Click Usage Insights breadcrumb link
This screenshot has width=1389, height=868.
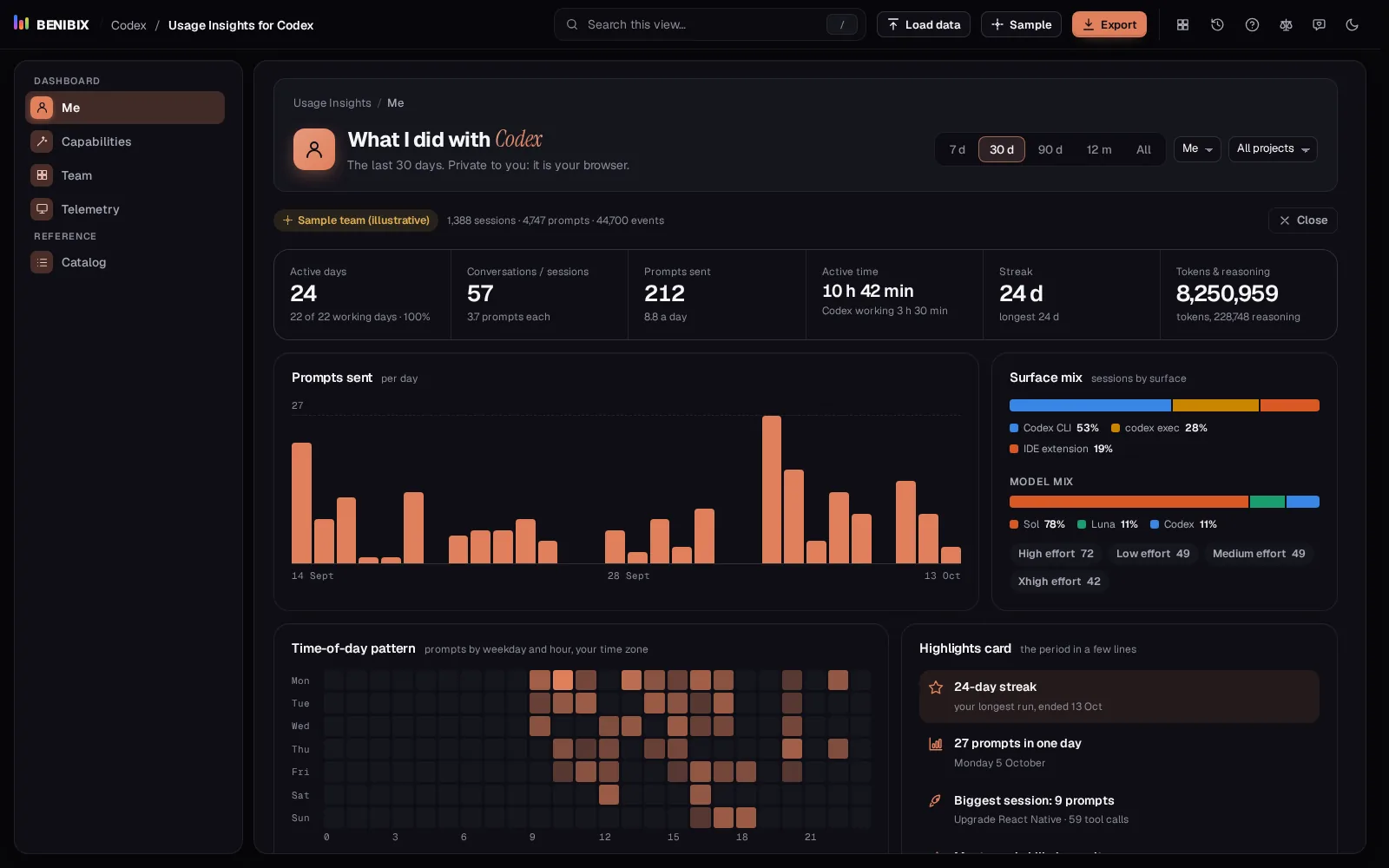[x=332, y=103]
